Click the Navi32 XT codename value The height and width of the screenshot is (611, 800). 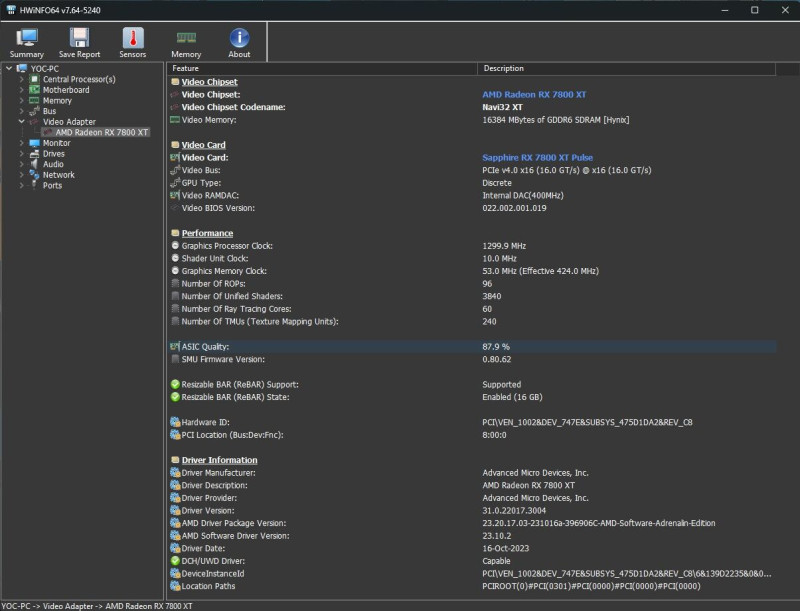(x=502, y=107)
